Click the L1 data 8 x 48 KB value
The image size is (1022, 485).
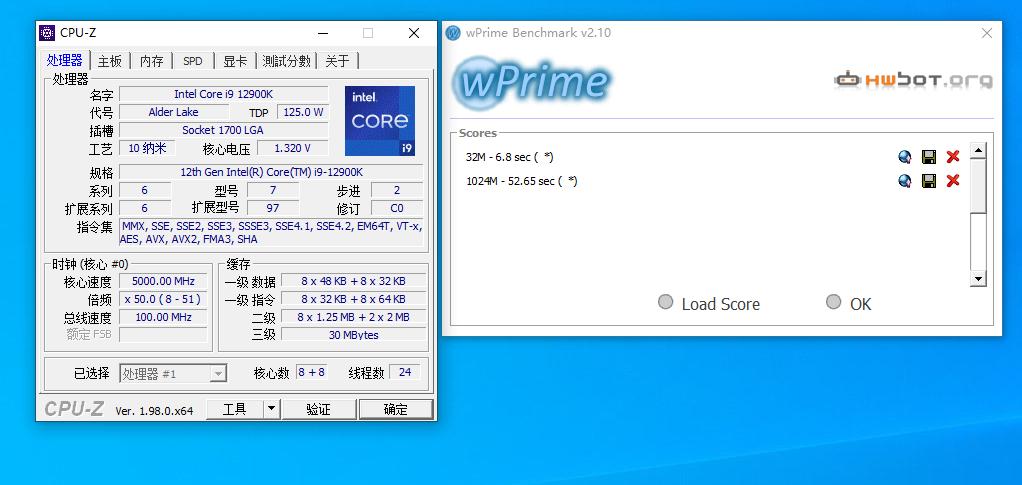point(354,282)
